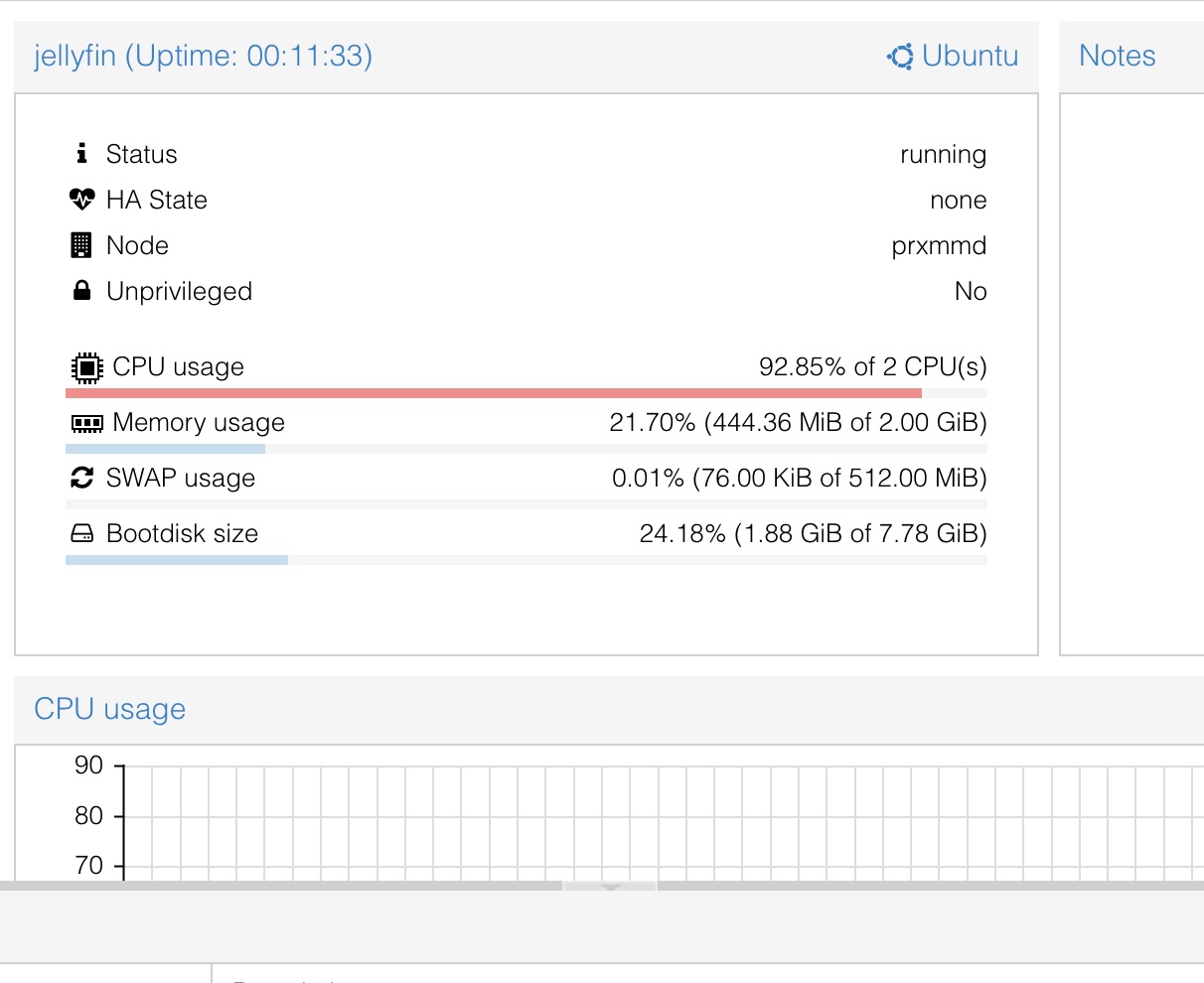Select the prxmmd node name value

pyautogui.click(x=939, y=245)
